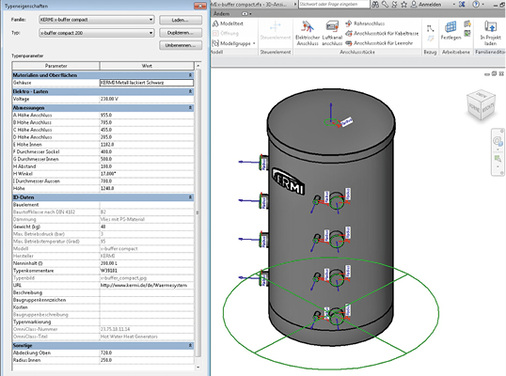The height and width of the screenshot is (376, 506).
Task: Click the ViewCube in 3D view
Action: [x=481, y=105]
